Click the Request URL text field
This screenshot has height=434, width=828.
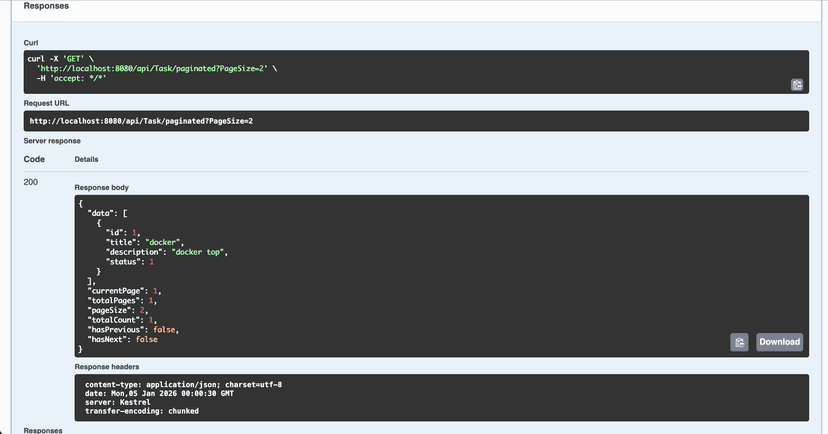click(x=416, y=121)
